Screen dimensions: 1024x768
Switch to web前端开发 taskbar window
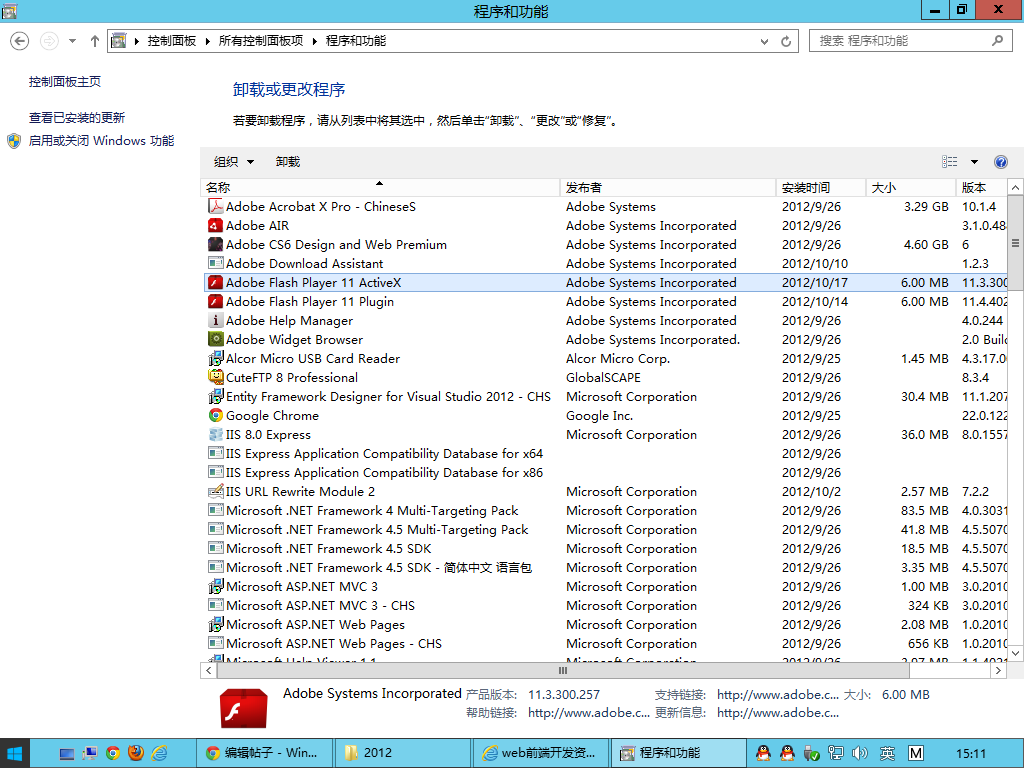[539, 753]
